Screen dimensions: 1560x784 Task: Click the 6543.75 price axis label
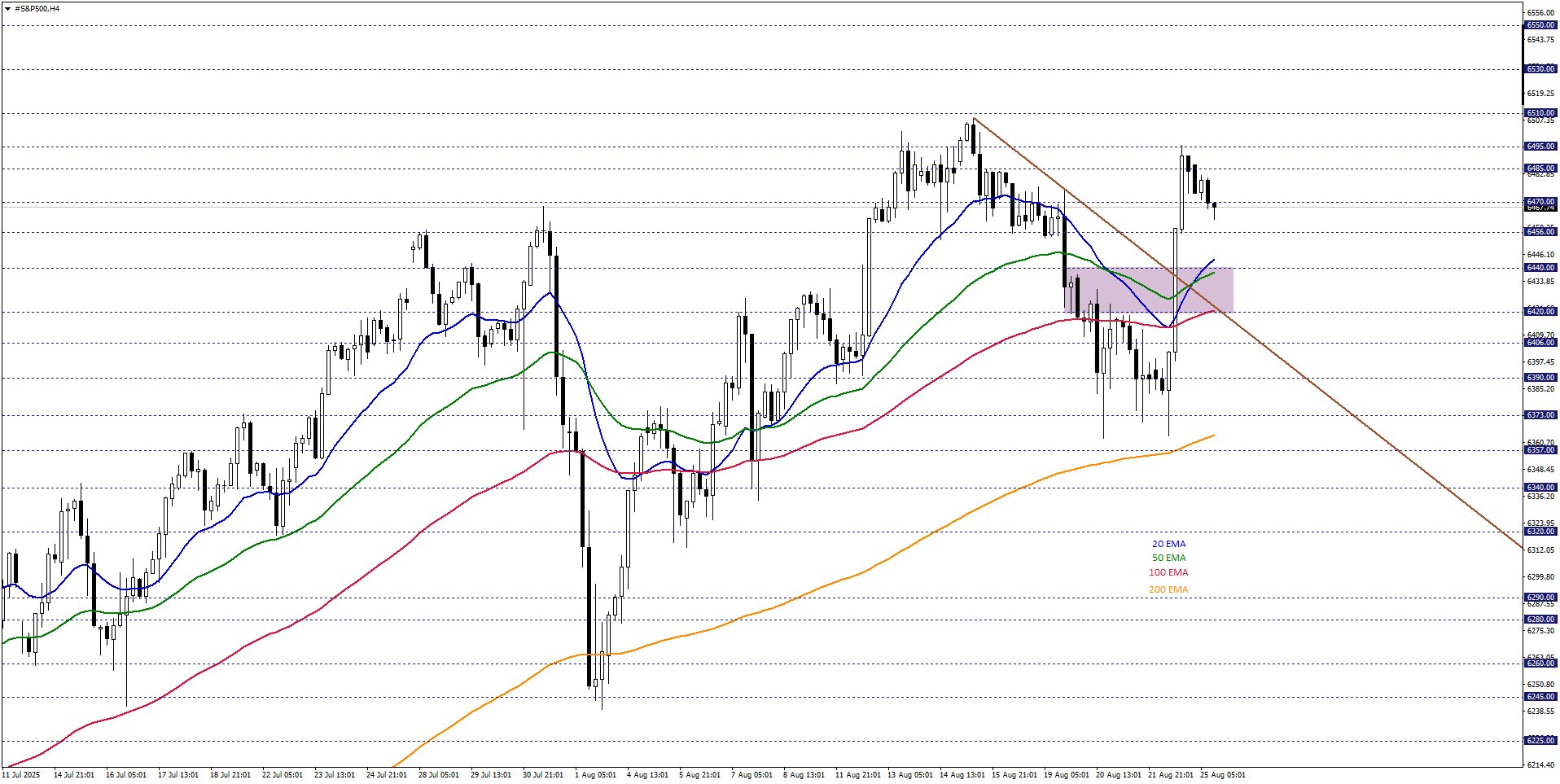point(1540,40)
